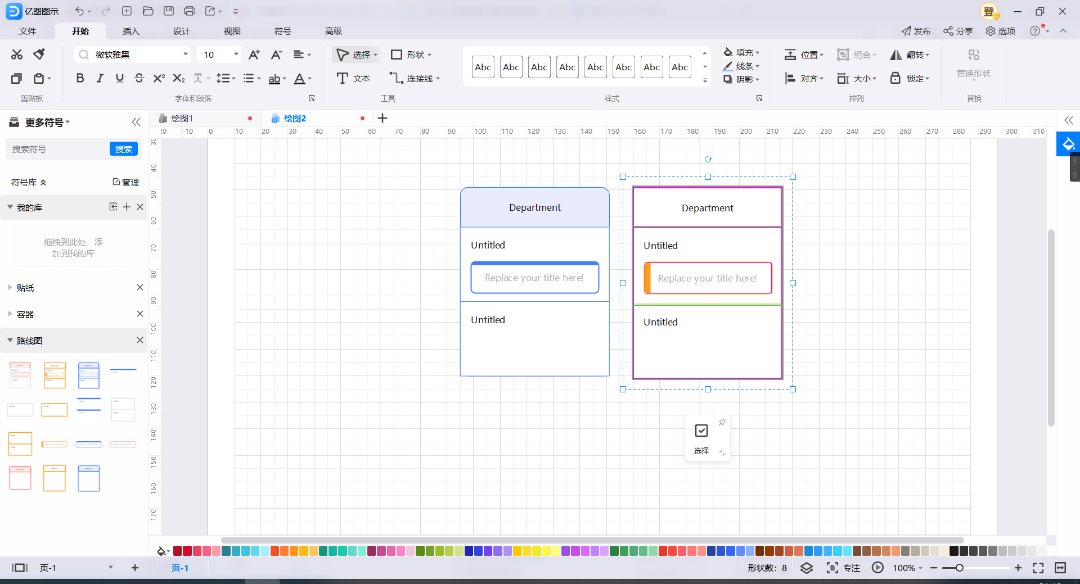Click the 发布 publish button
This screenshot has width=1080, height=584.
pyautogui.click(x=914, y=31)
